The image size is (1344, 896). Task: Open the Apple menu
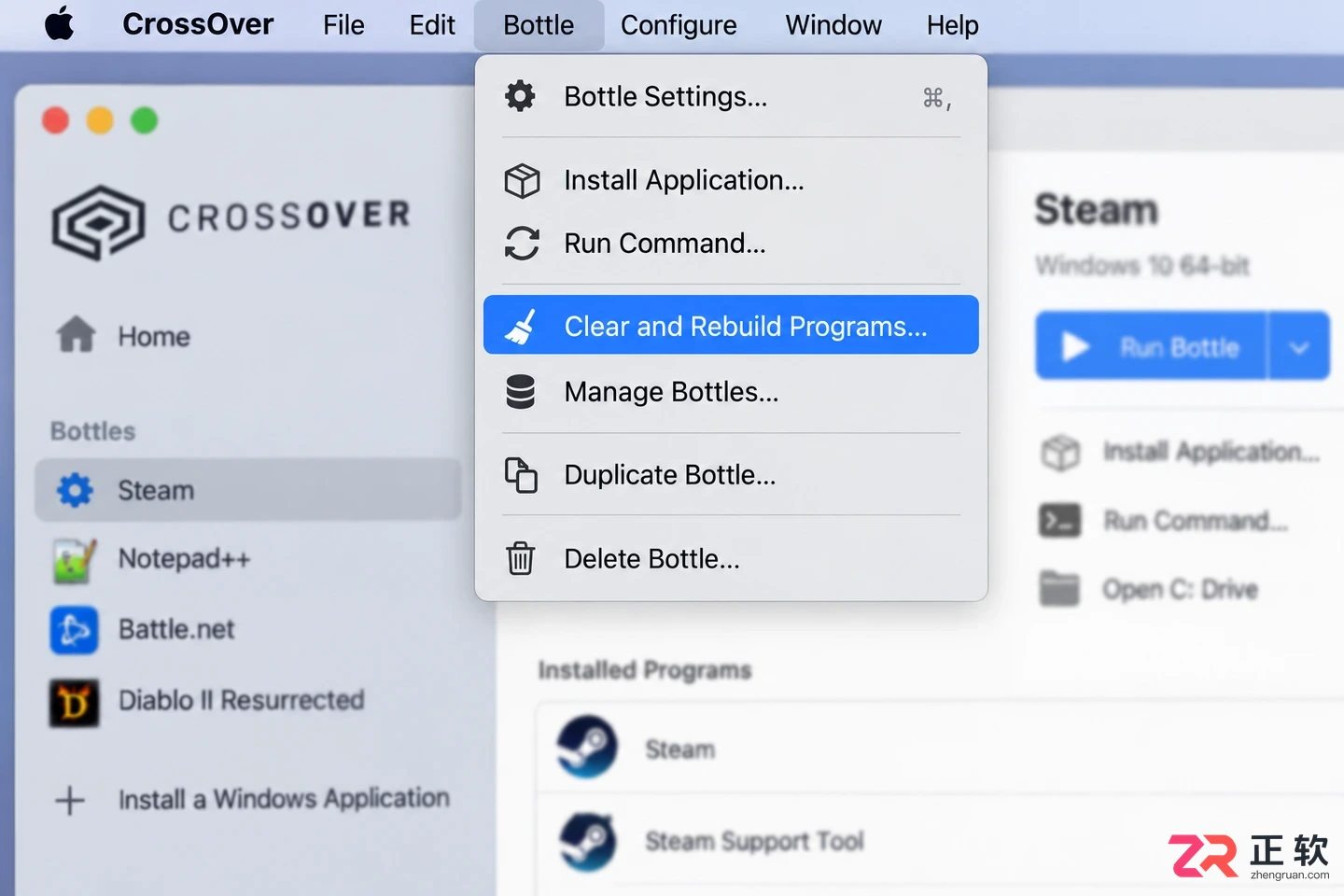(x=60, y=24)
